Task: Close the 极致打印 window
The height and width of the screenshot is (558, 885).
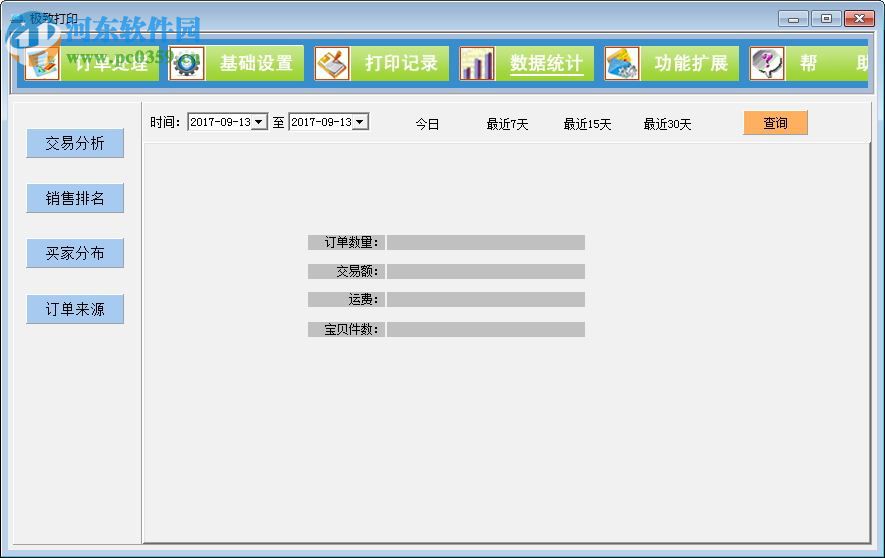Action: pos(859,19)
